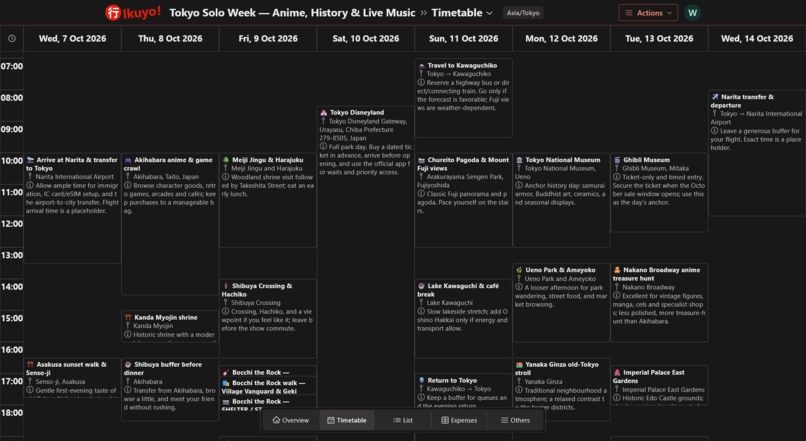Click the icon on Return to Tokyo event
The image size is (806, 441).
[422, 380]
